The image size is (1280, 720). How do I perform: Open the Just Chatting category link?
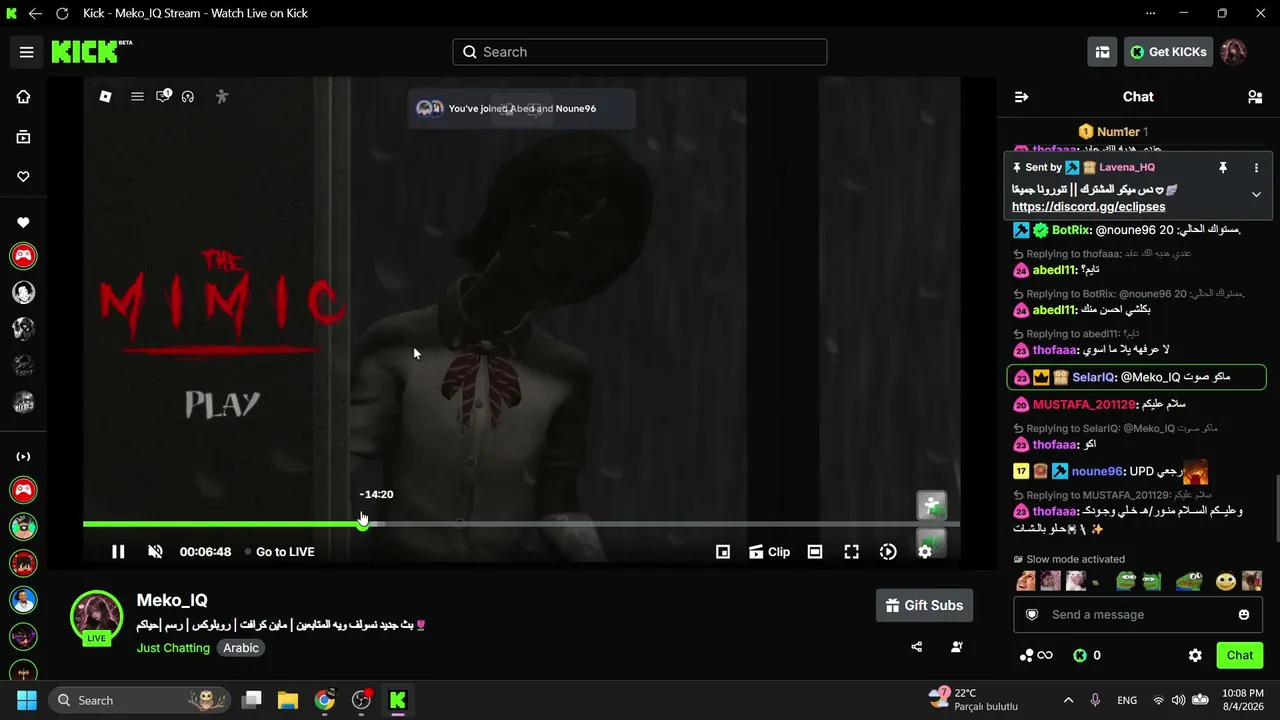point(173,648)
